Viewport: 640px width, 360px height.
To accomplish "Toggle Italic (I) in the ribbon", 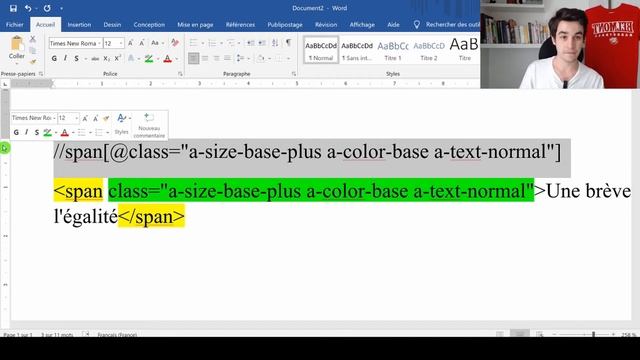I will click(x=65, y=59).
